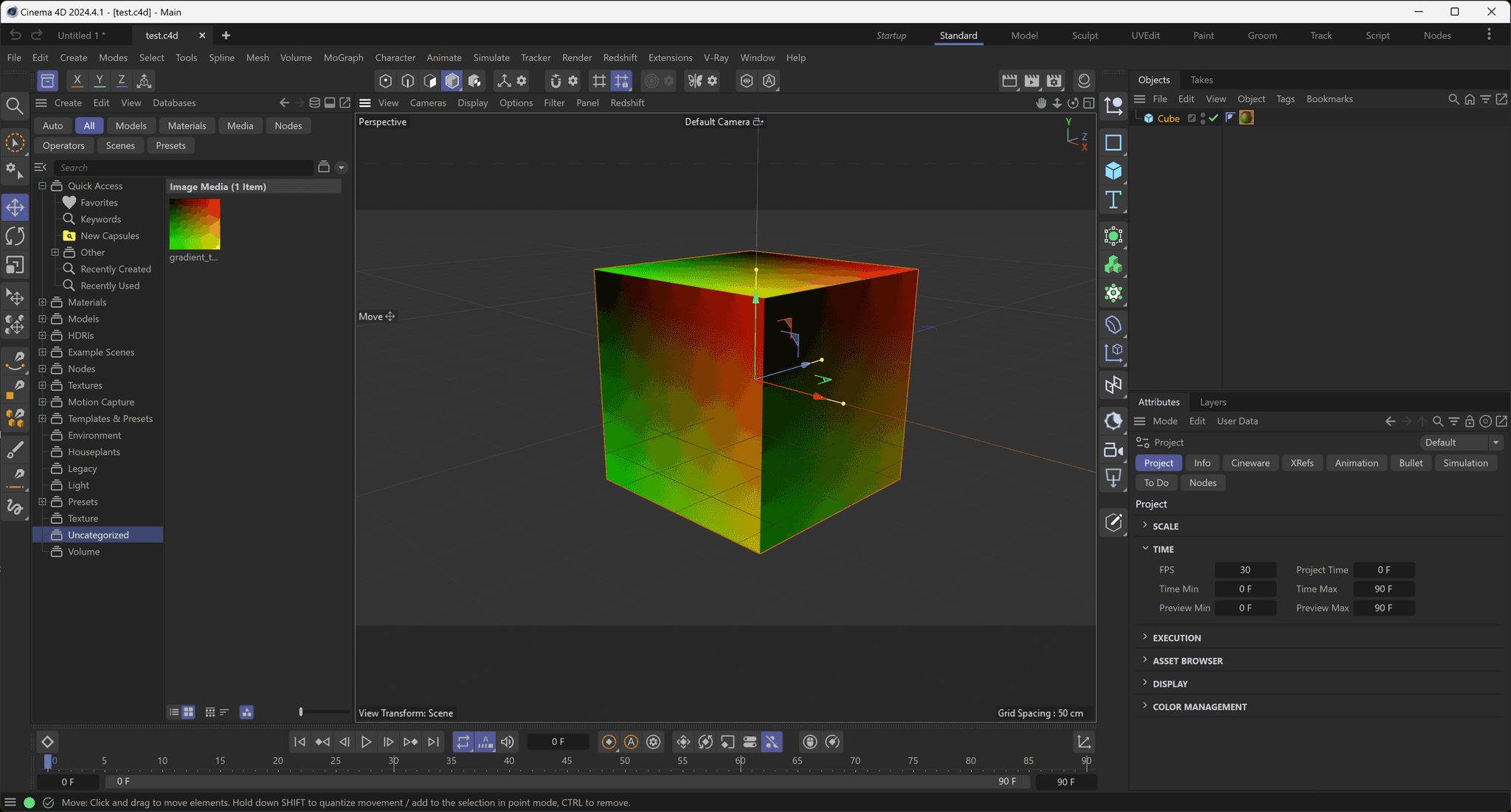Click the Autokeying icon
The height and width of the screenshot is (812, 1511).
pyautogui.click(x=632, y=742)
